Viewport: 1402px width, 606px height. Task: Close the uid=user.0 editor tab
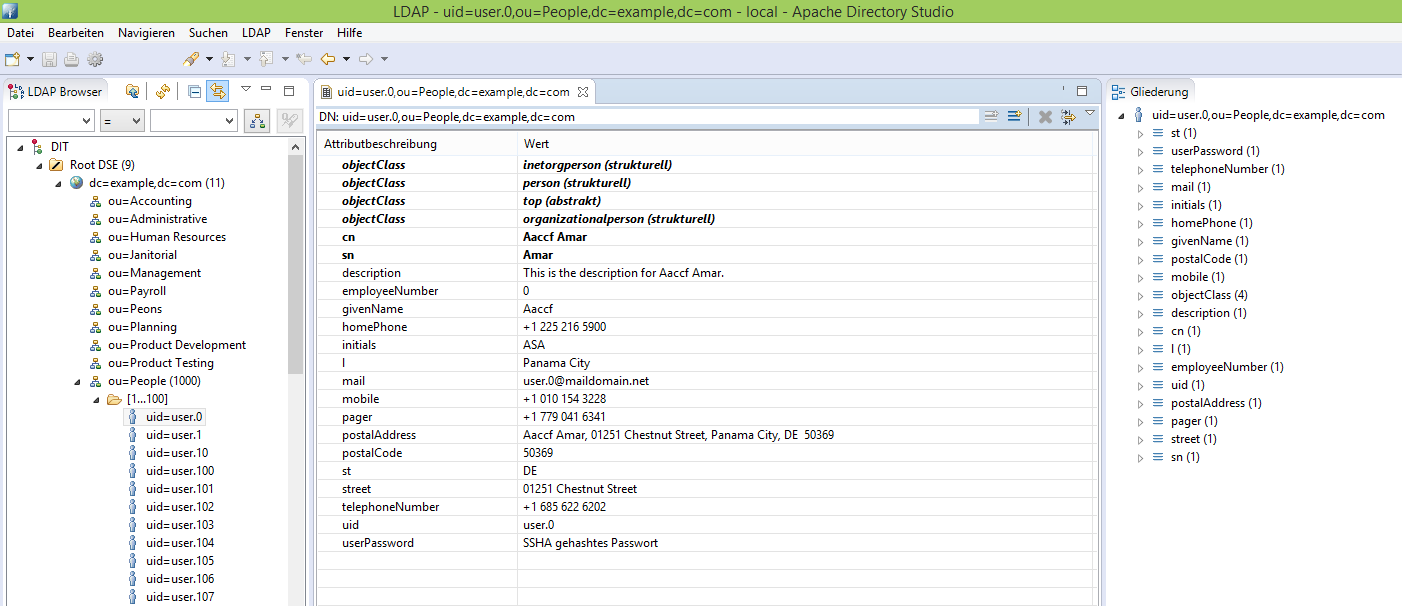click(584, 92)
